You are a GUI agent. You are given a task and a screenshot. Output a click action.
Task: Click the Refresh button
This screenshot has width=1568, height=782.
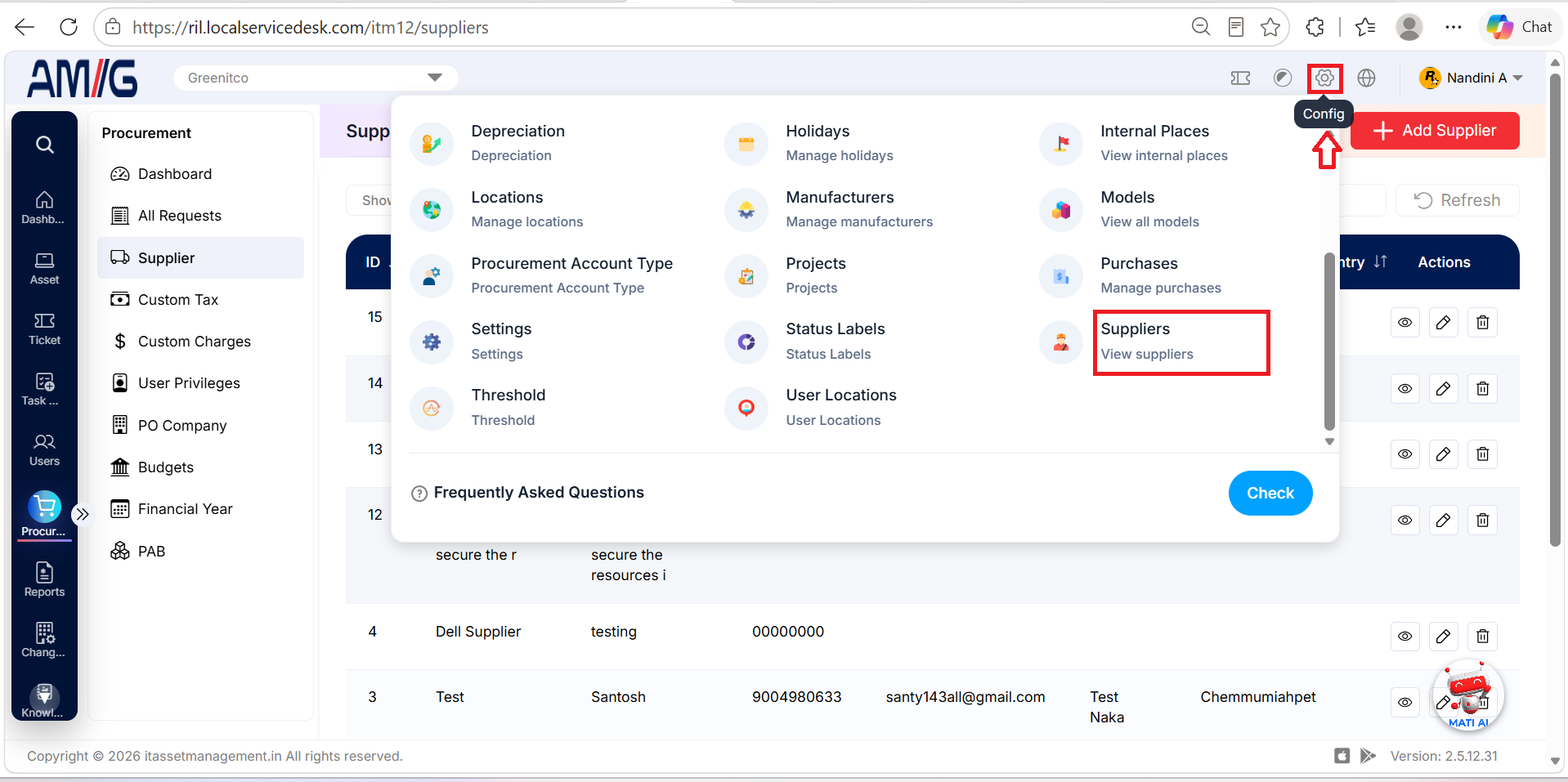click(1458, 200)
